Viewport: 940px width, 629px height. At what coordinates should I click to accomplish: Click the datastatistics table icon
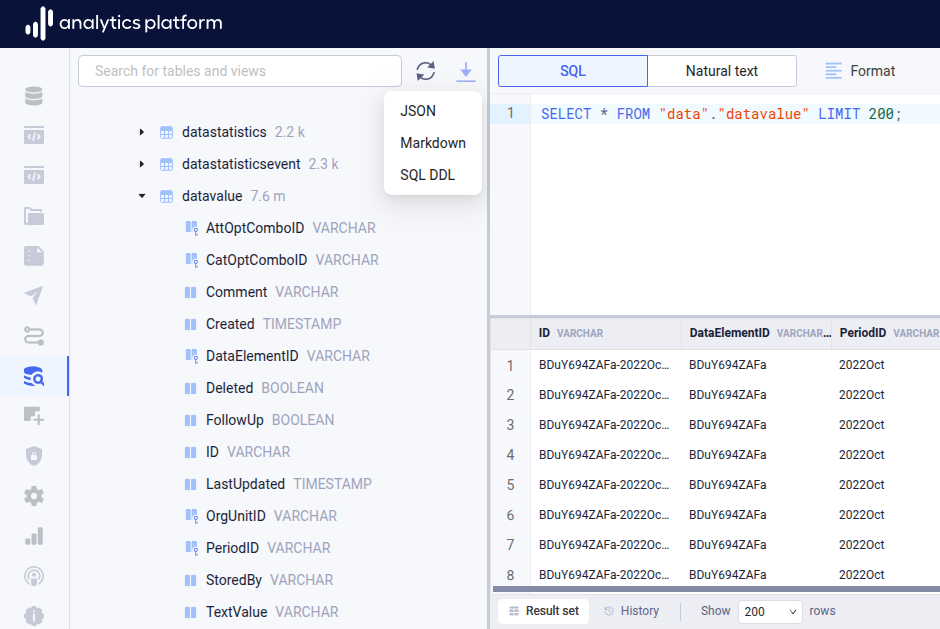pyautogui.click(x=167, y=133)
